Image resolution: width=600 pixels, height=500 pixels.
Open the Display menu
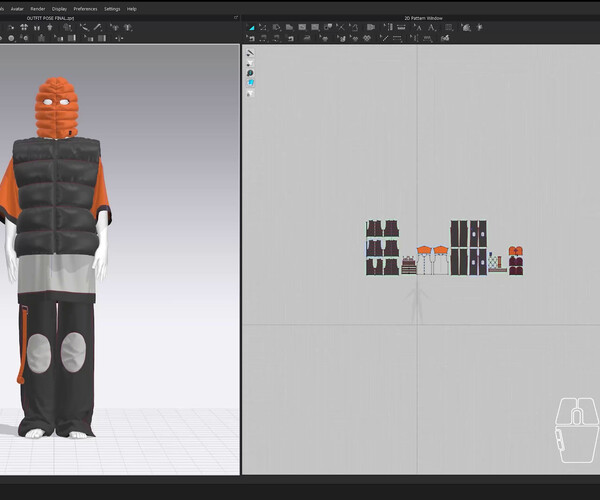[60, 8]
